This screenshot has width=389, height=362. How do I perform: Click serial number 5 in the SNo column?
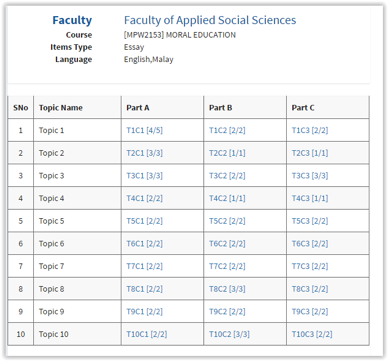point(21,221)
